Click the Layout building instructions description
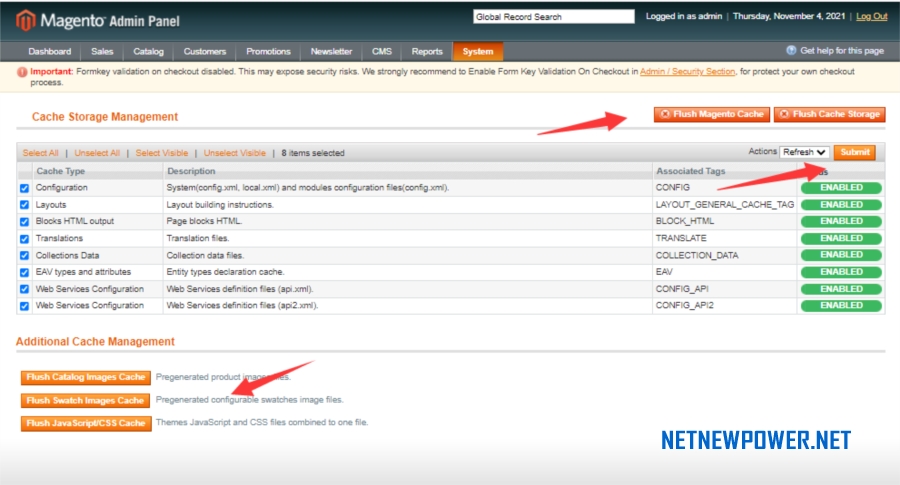The width and height of the screenshot is (900, 485). point(220,205)
